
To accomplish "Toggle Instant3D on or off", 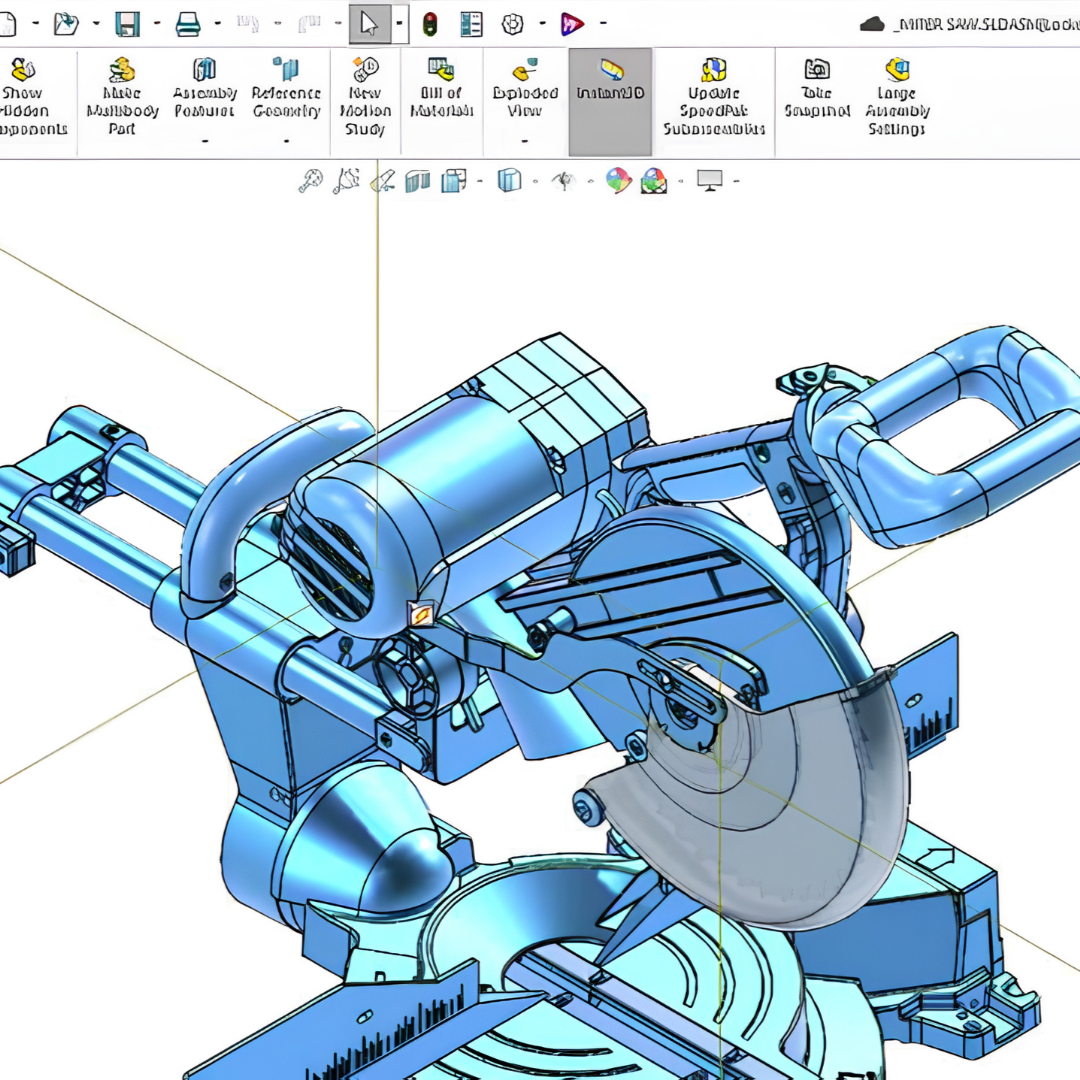I will [610, 102].
